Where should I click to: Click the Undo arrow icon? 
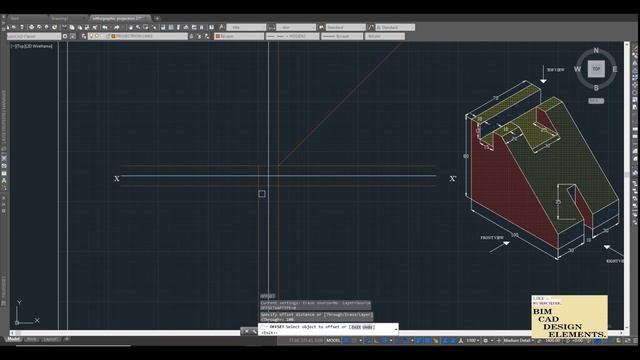[x=105, y=27]
